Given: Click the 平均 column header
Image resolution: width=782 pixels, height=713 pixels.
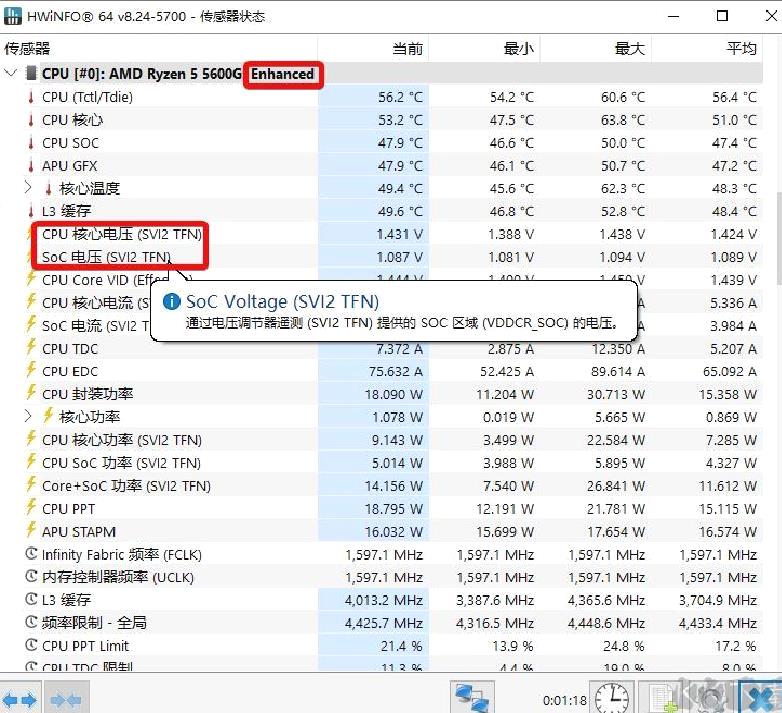Looking at the screenshot, I should (707, 48).
